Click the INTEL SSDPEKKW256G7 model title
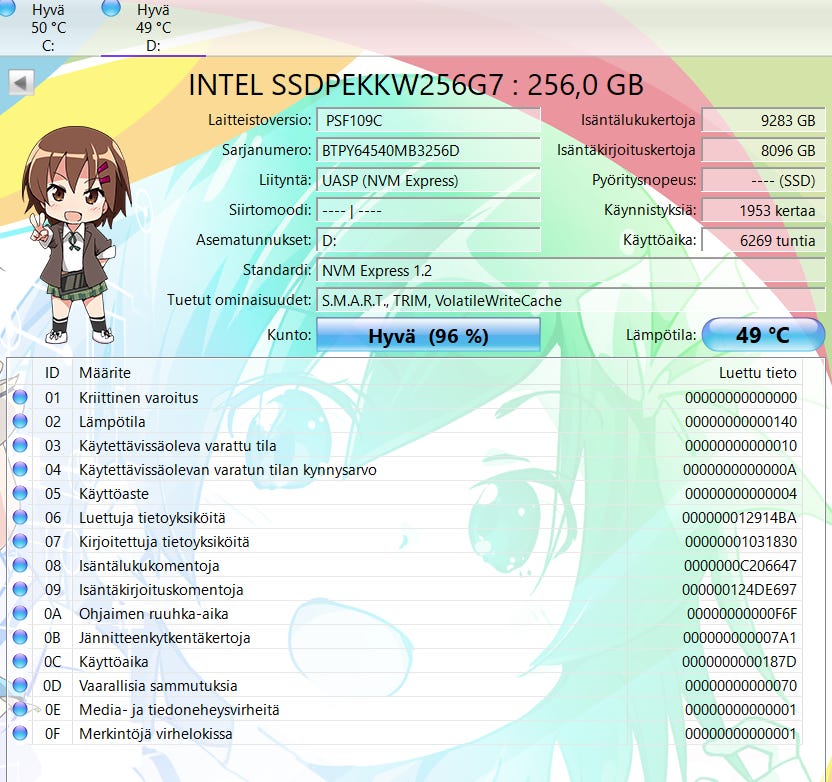Viewport: 832px width, 782px height. pos(417,84)
